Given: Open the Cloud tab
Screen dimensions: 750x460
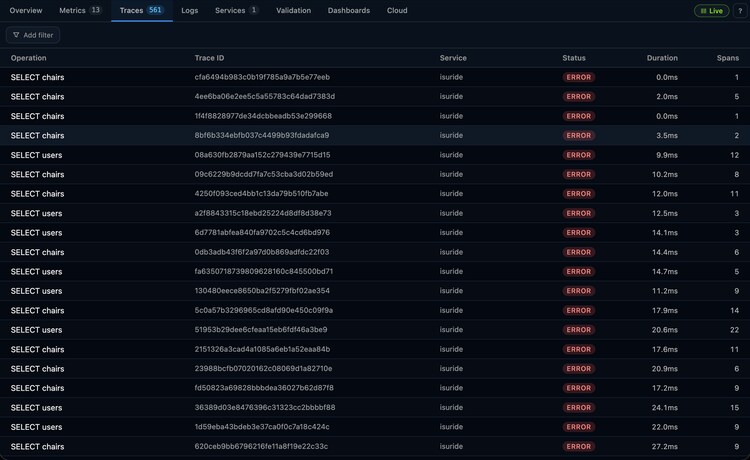Looking at the screenshot, I should 397,11.
